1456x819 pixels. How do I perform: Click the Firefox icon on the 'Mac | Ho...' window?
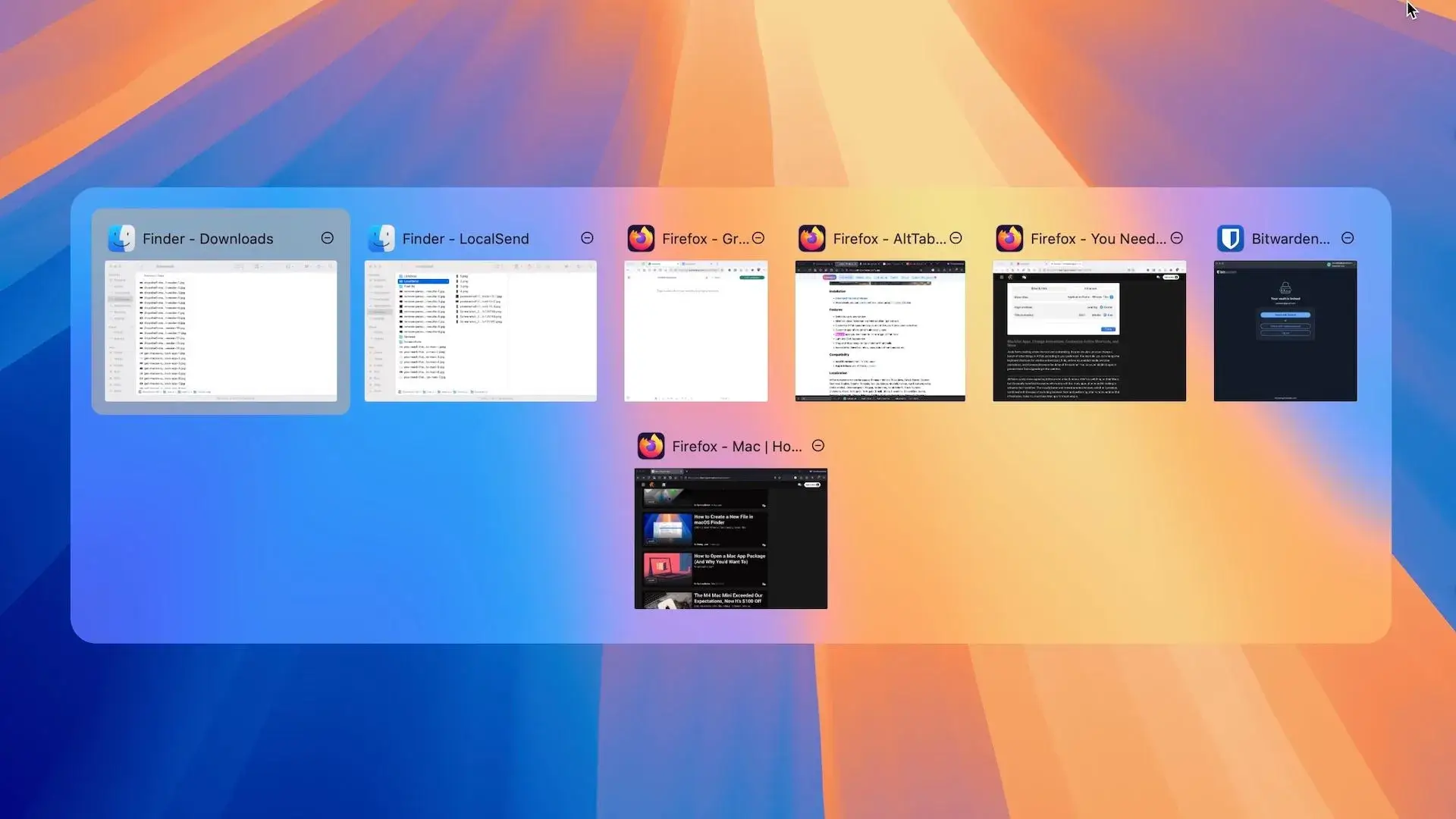pos(651,446)
